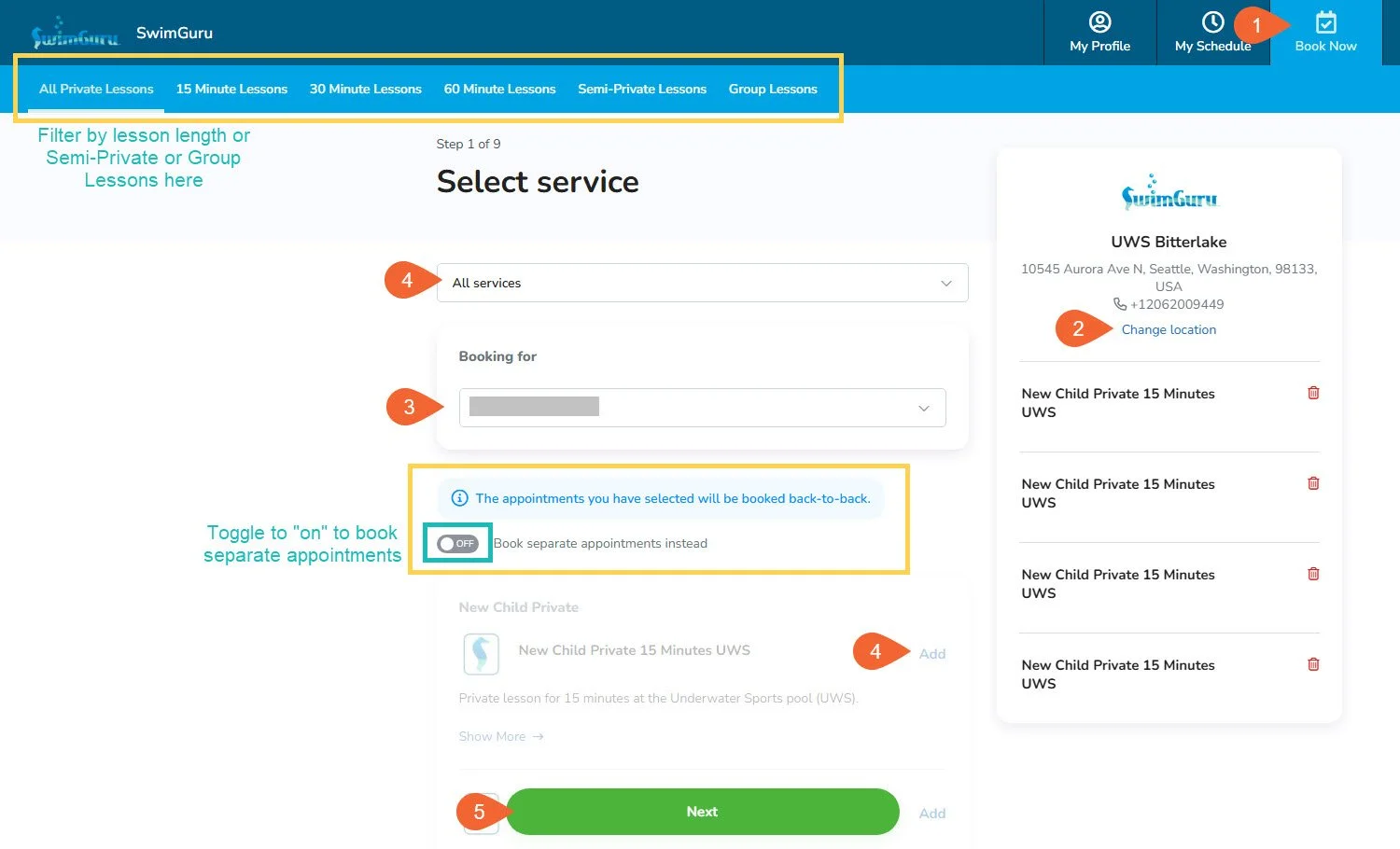The image size is (1400, 849).
Task: Click the Book Now calendar icon
Action: (1325, 22)
